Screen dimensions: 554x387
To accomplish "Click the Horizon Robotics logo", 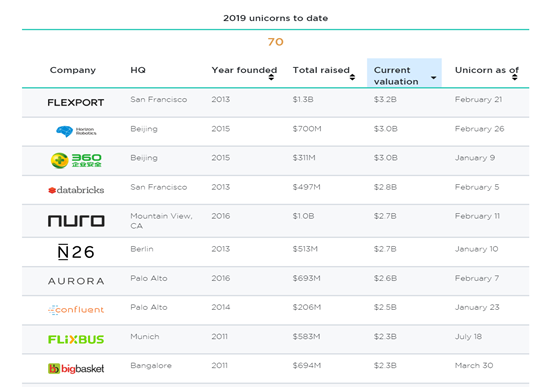I will click(x=76, y=131).
